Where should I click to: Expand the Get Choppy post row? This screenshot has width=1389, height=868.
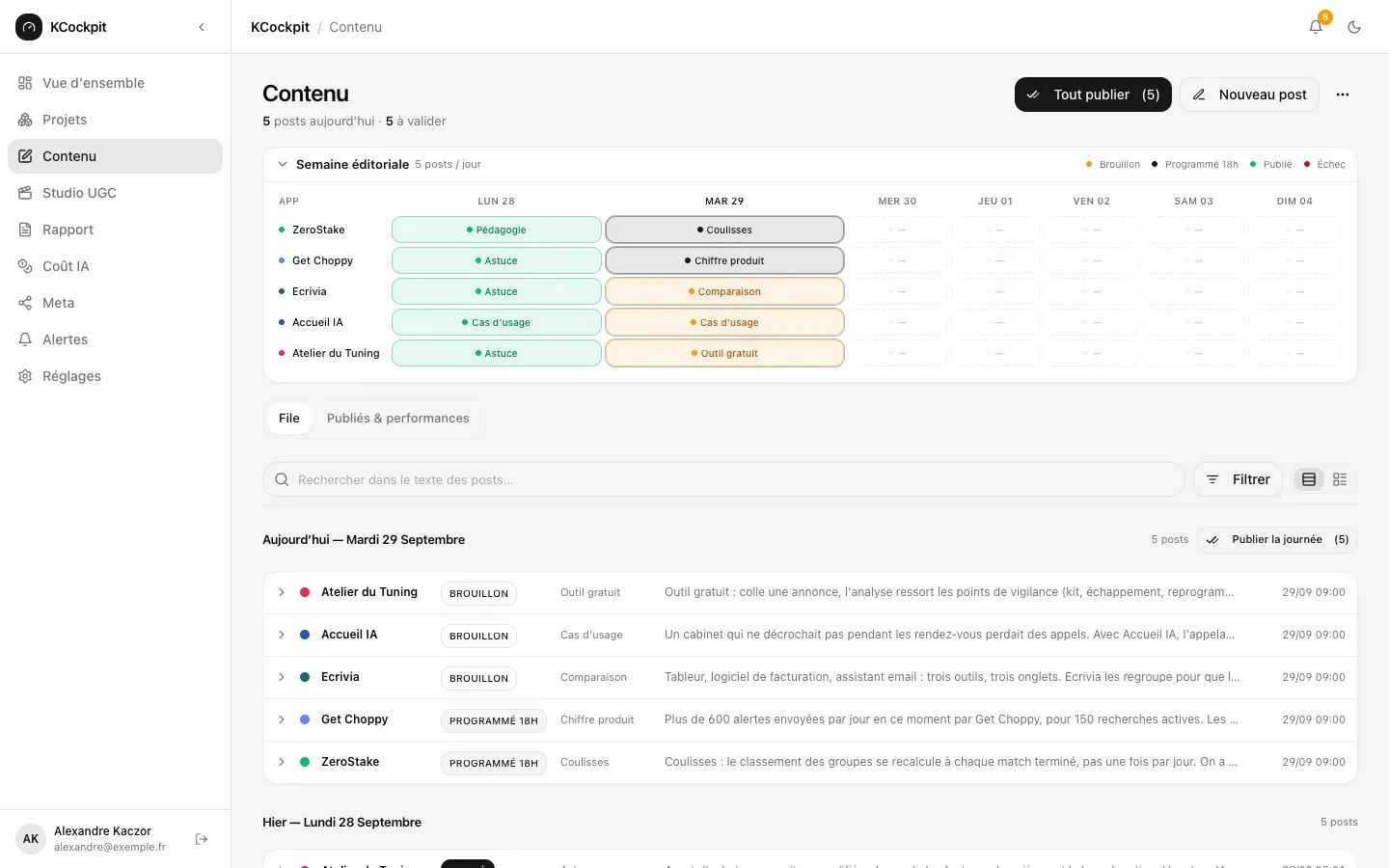282,719
